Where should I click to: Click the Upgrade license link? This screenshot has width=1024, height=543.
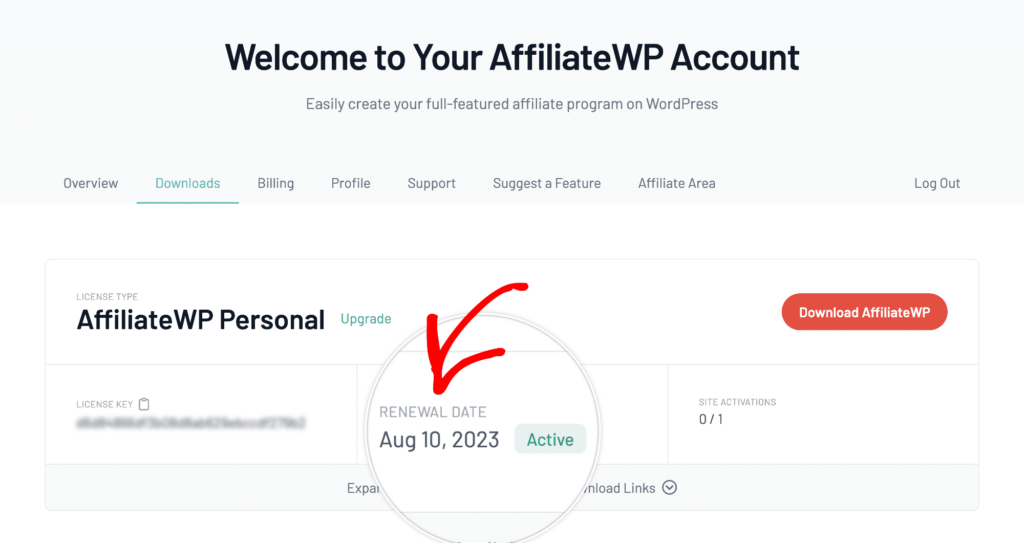pyautogui.click(x=366, y=319)
